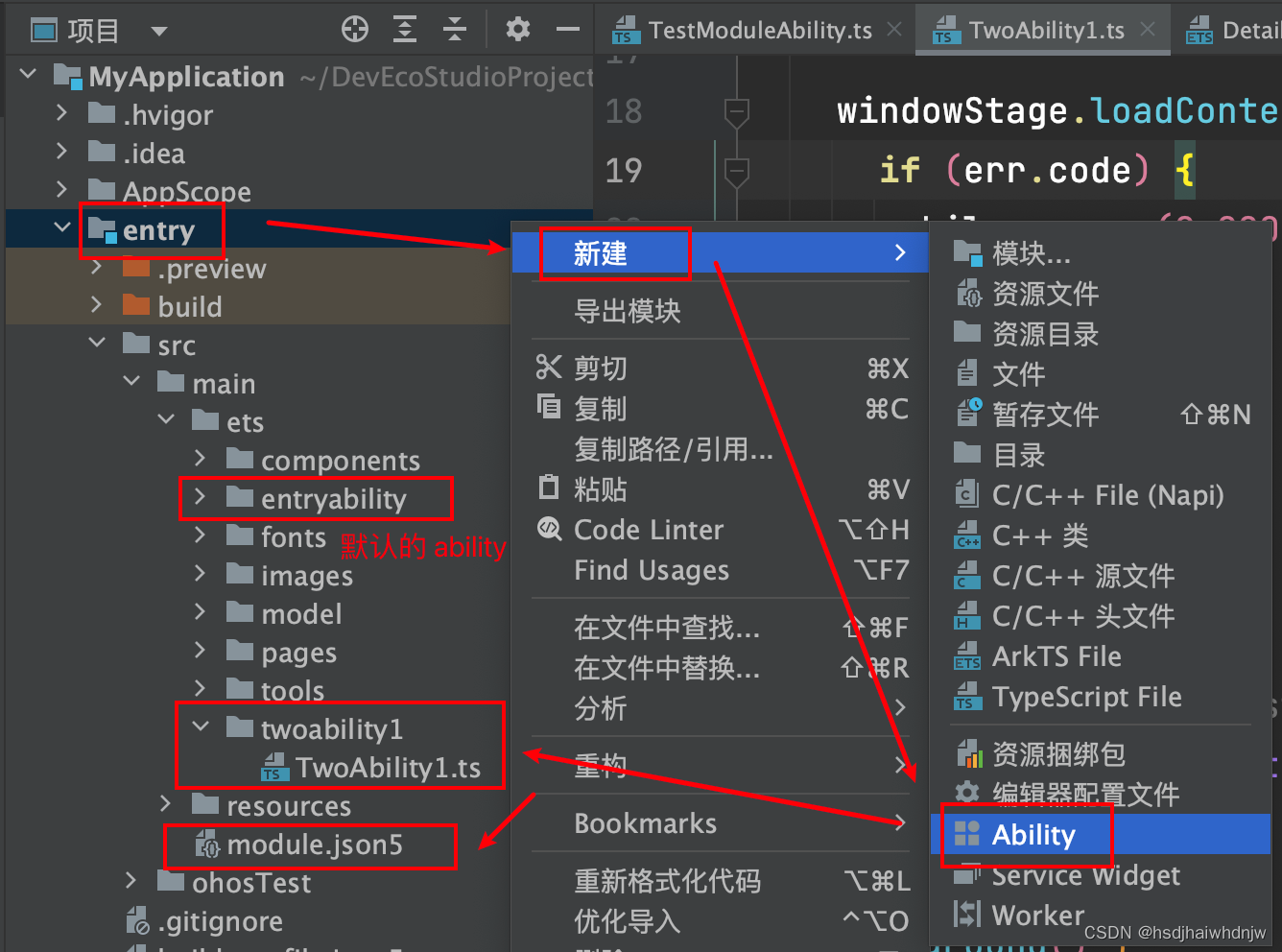Click the 'Select Opened File' crosshair icon
Viewport: 1282px width, 952px height.
pyautogui.click(x=354, y=29)
